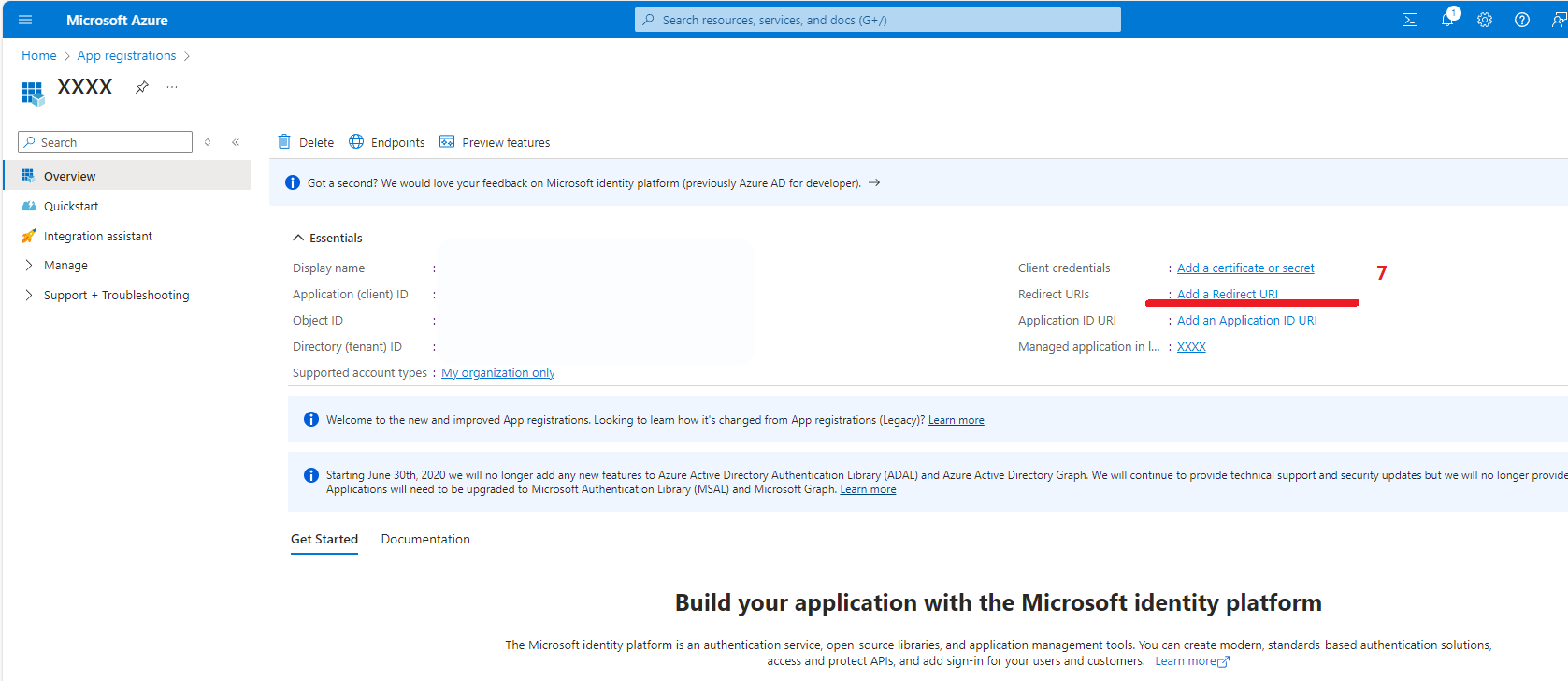Click the Preview features button
This screenshot has width=1568, height=681.
(x=495, y=142)
